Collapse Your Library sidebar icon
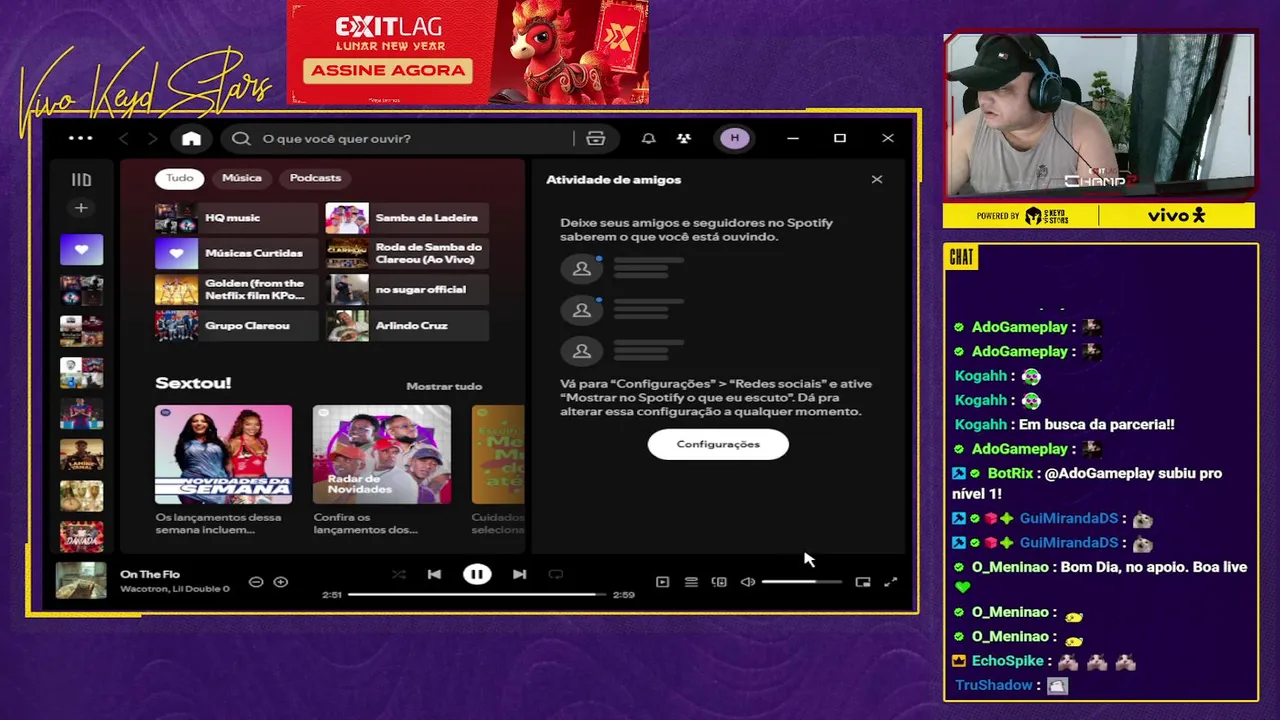Screen dimensions: 1280x720 click(x=81, y=180)
